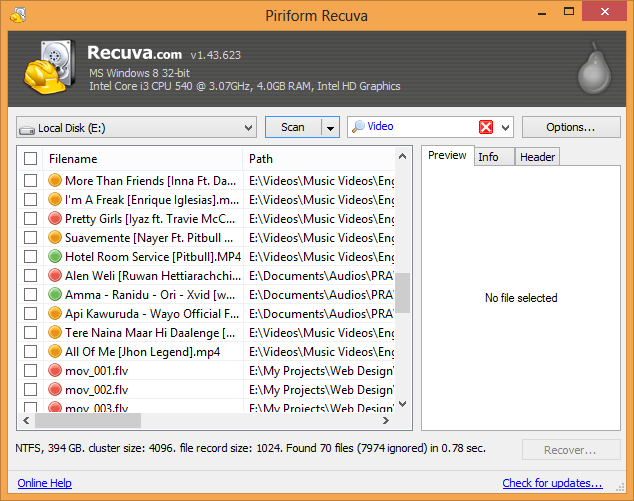634x501 pixels.
Task: Check the All Of Me file checkbox
Action: click(30, 351)
